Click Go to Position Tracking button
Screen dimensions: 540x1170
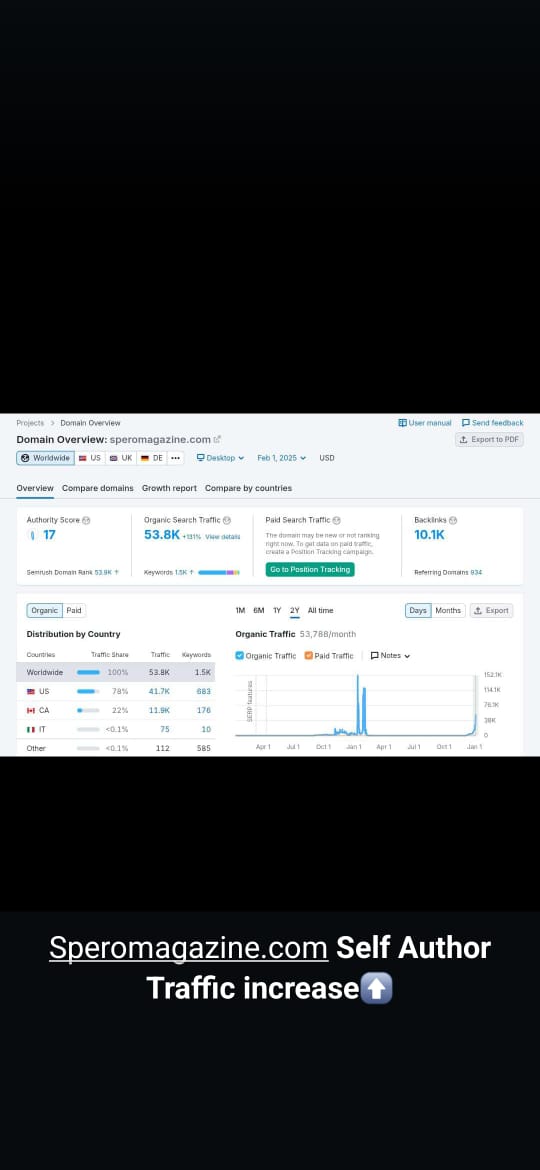(310, 569)
